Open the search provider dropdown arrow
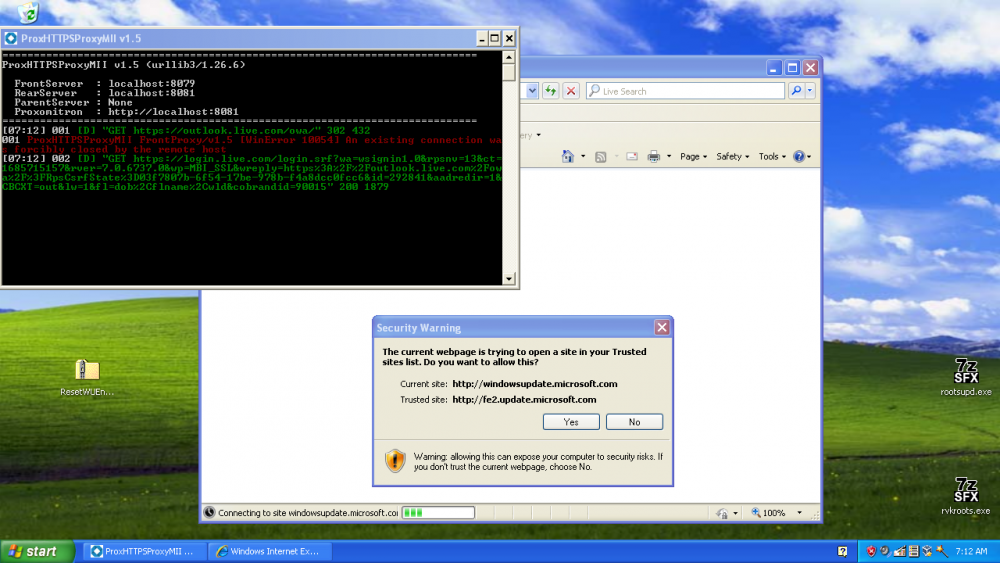Viewport: 1000px width, 563px height. coord(810,91)
